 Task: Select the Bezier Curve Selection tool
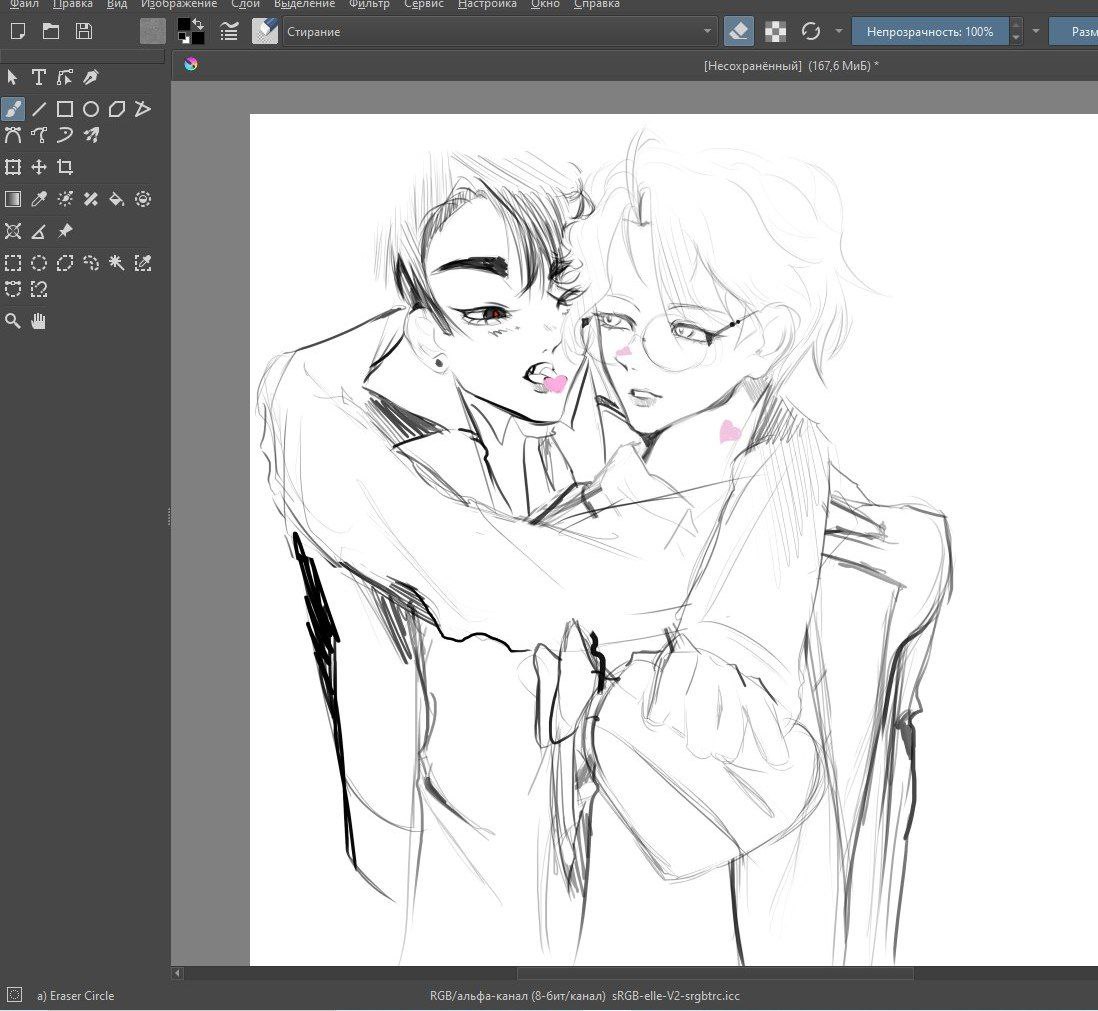[13, 289]
